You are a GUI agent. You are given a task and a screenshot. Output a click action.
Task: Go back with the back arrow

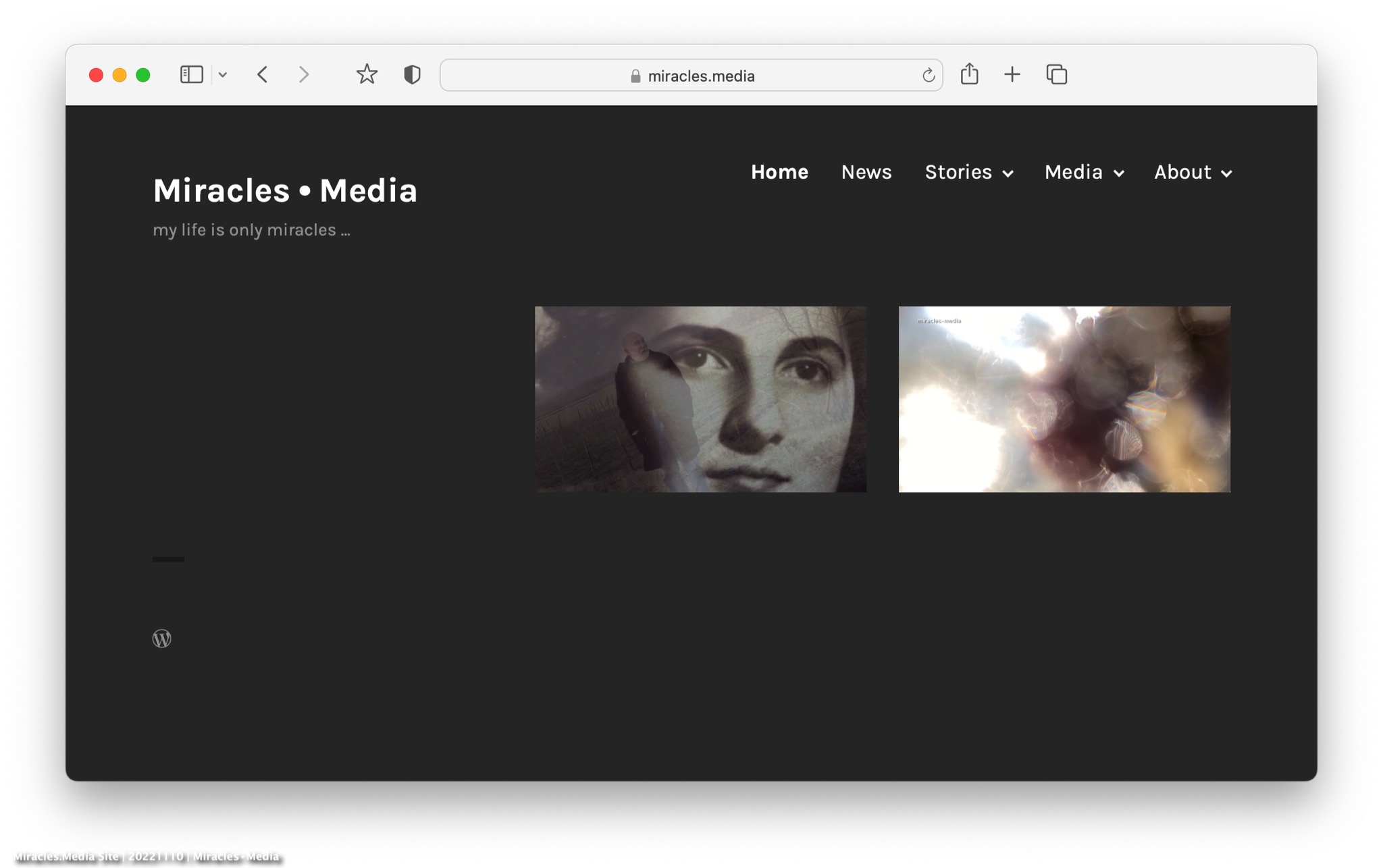pyautogui.click(x=263, y=74)
